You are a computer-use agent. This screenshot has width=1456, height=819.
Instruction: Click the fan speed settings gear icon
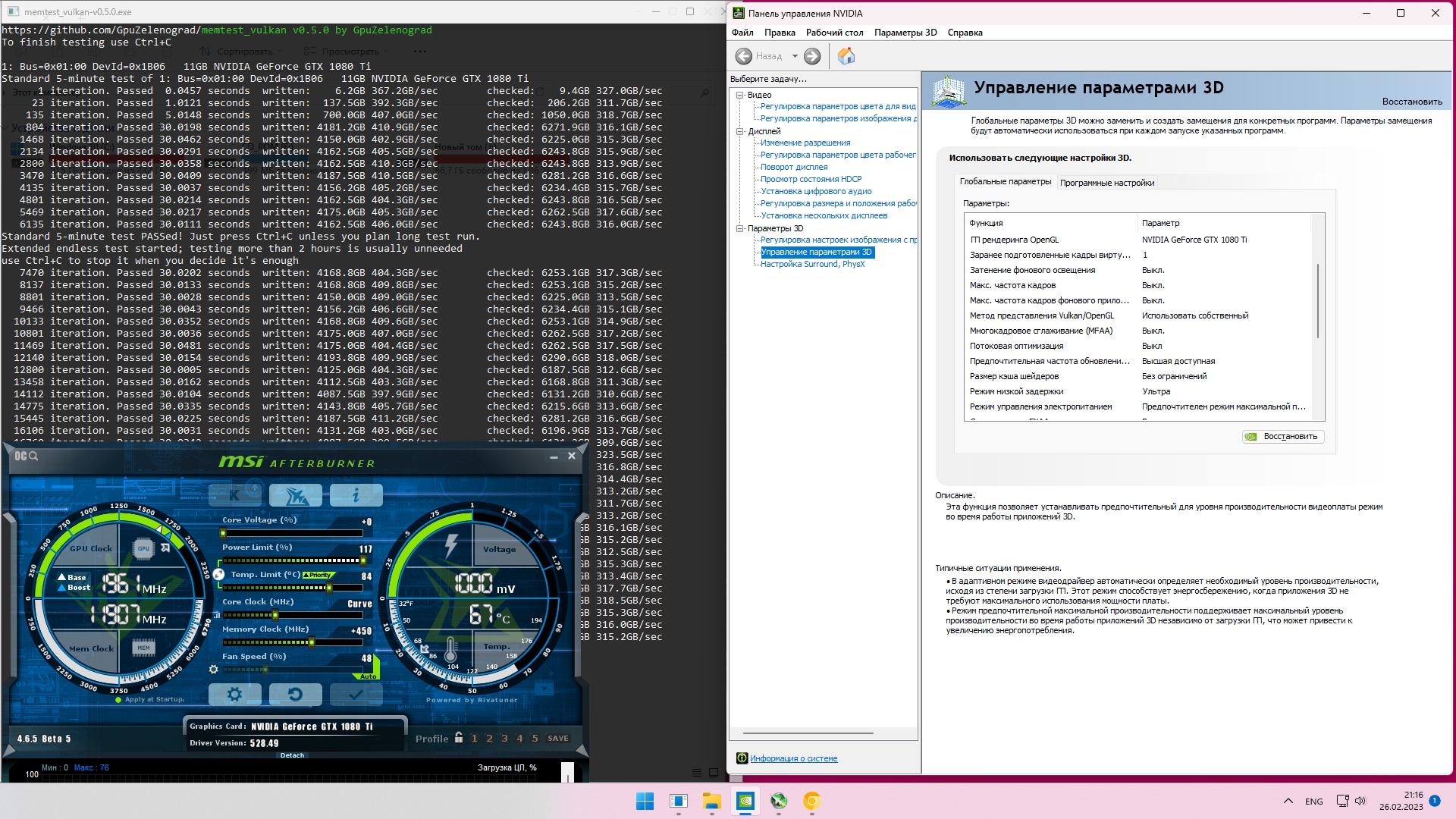click(214, 670)
